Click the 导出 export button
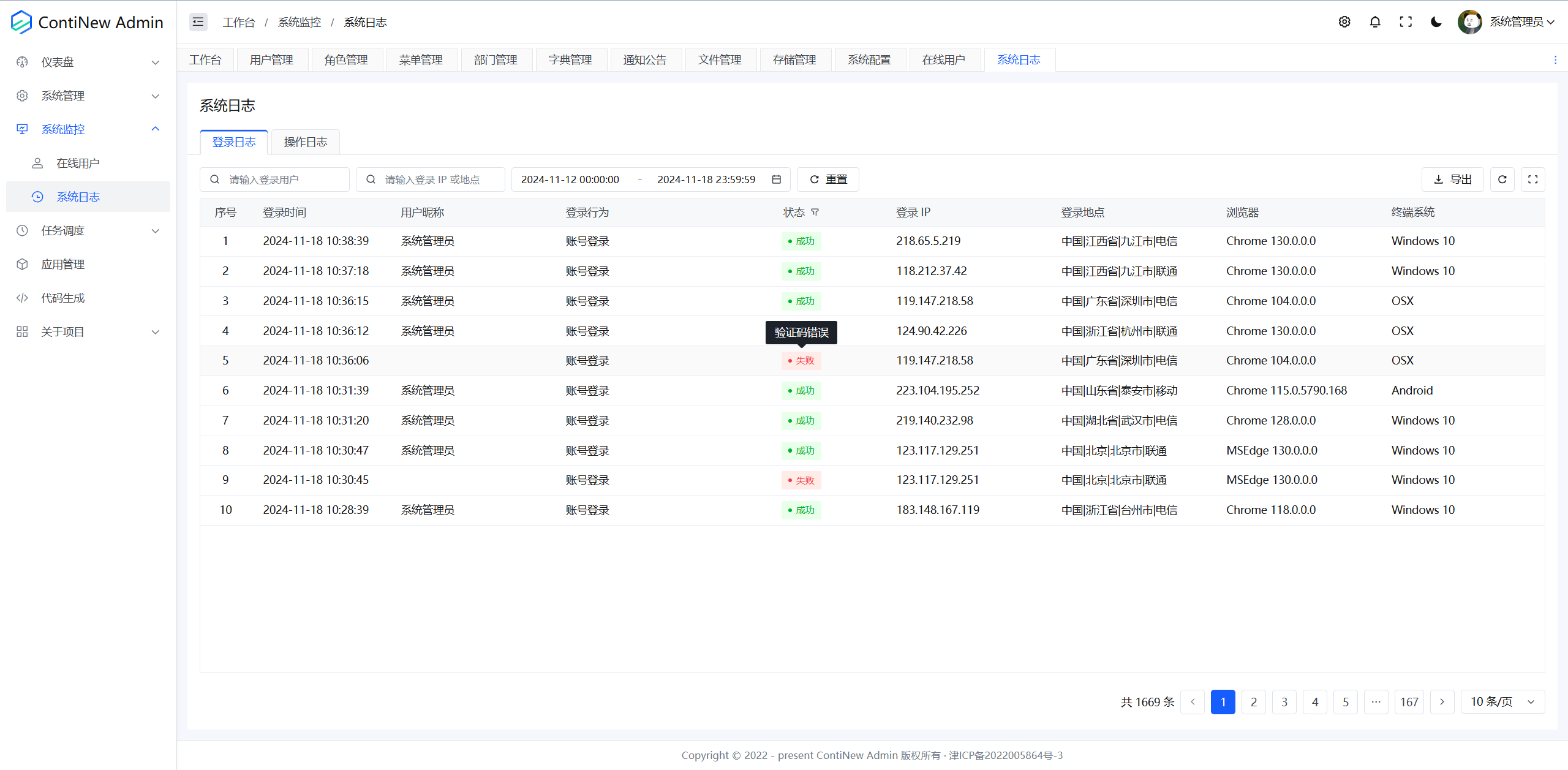Screen dimensions: 1568x770 tap(1452, 179)
